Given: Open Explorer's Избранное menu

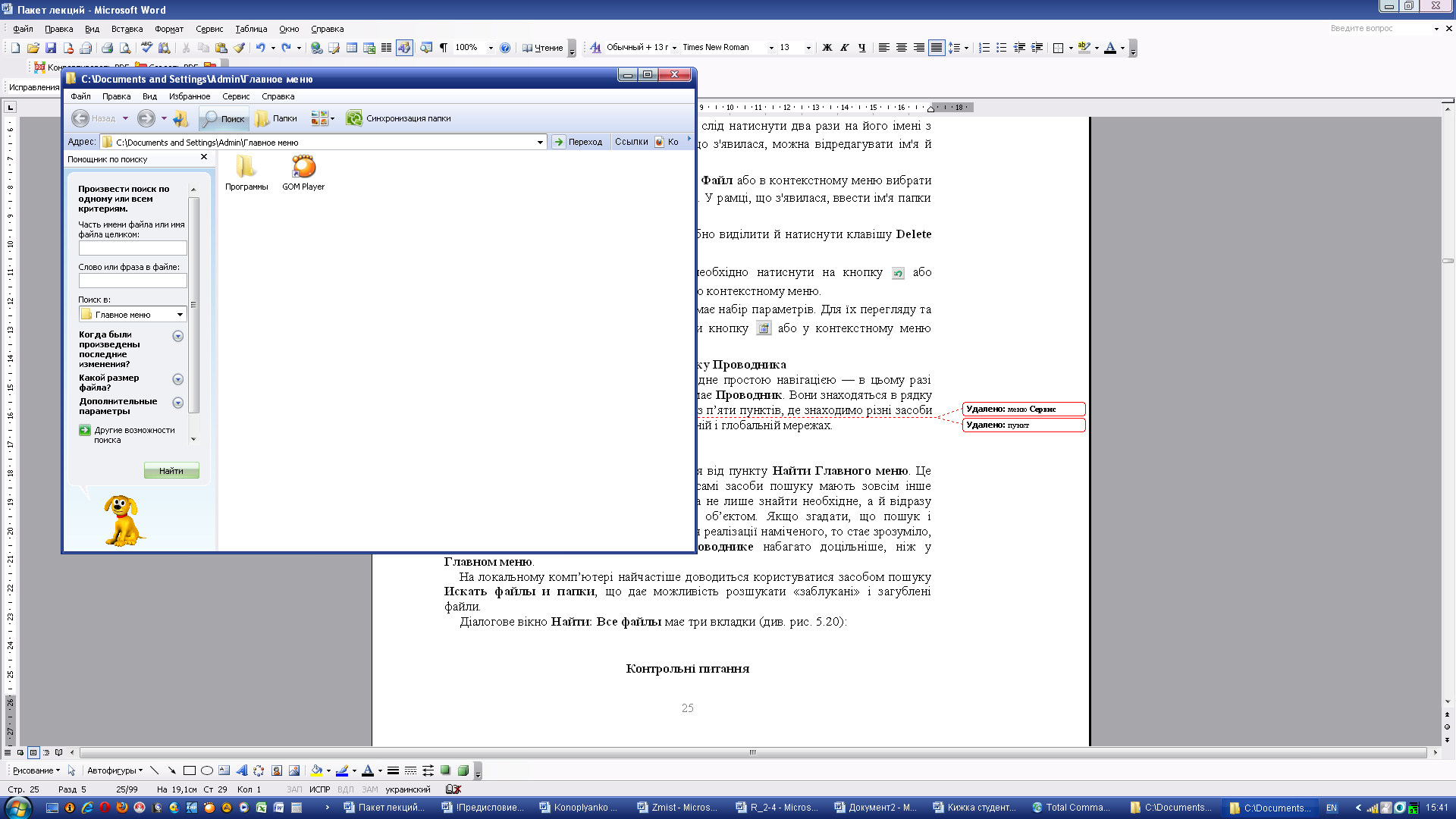Looking at the screenshot, I should pyautogui.click(x=190, y=96).
